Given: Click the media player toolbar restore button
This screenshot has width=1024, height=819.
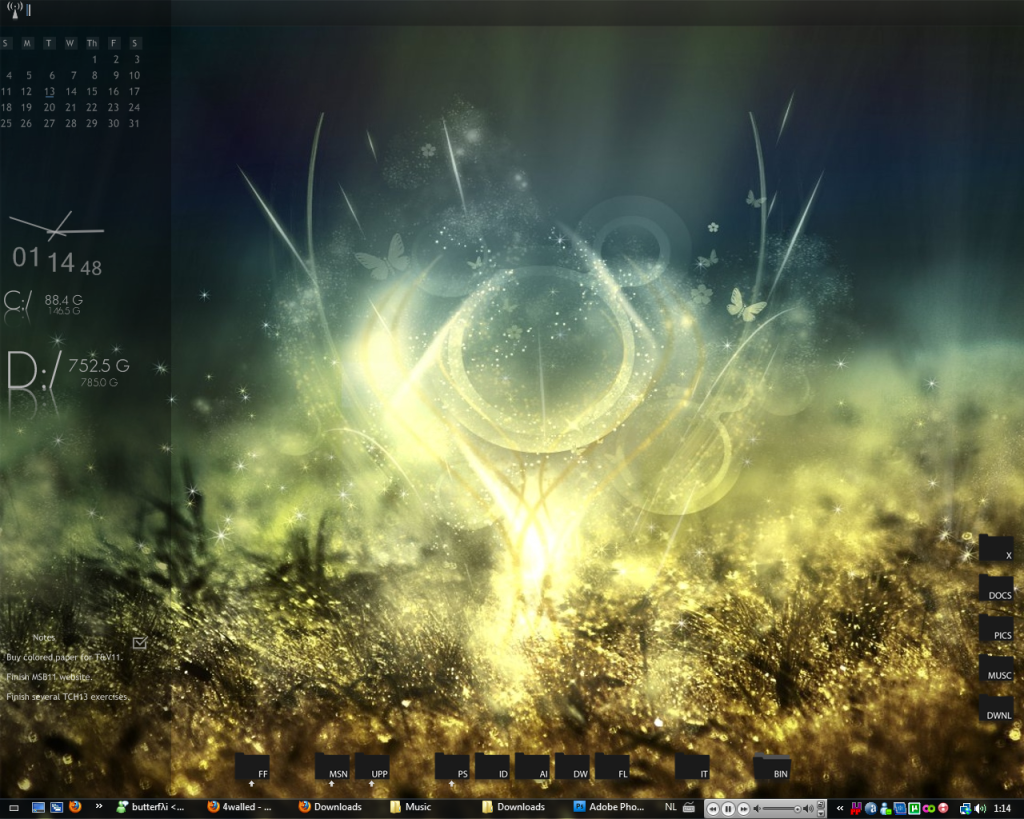Looking at the screenshot, I should click(821, 805).
